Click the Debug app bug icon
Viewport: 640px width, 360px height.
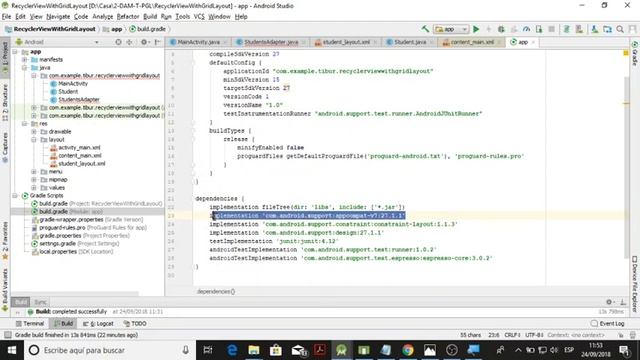[501, 29]
